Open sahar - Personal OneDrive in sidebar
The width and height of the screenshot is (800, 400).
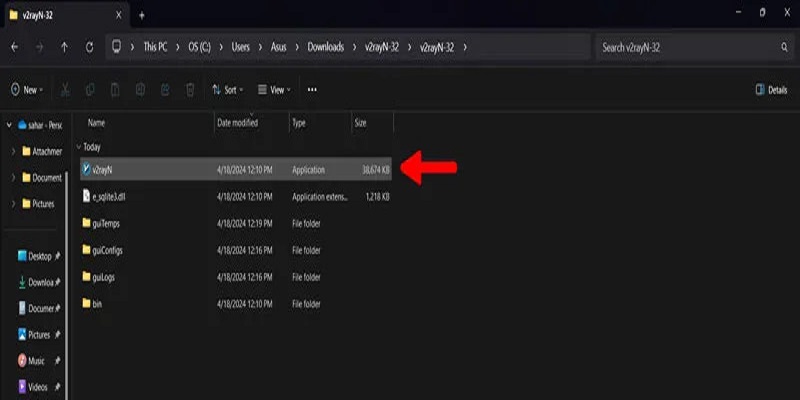point(40,125)
